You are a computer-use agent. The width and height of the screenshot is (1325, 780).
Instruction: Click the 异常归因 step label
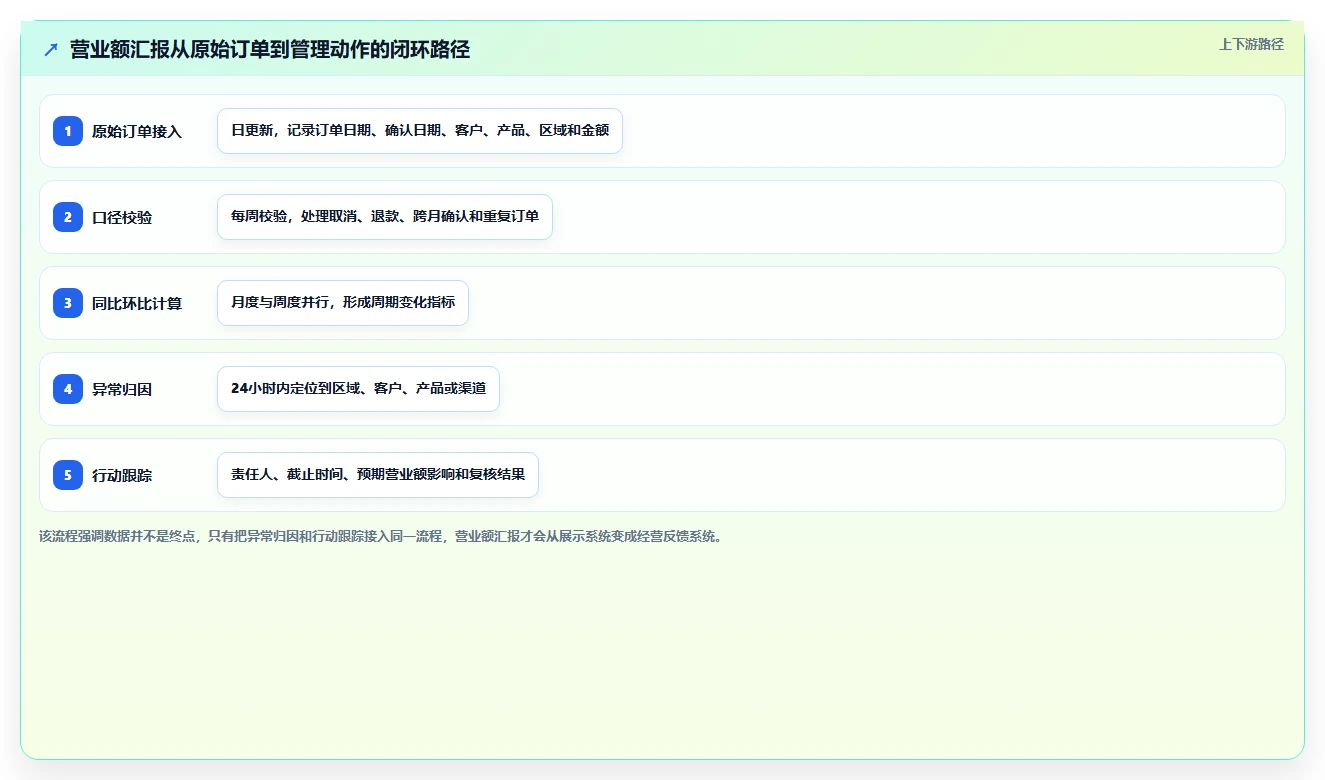click(x=122, y=389)
